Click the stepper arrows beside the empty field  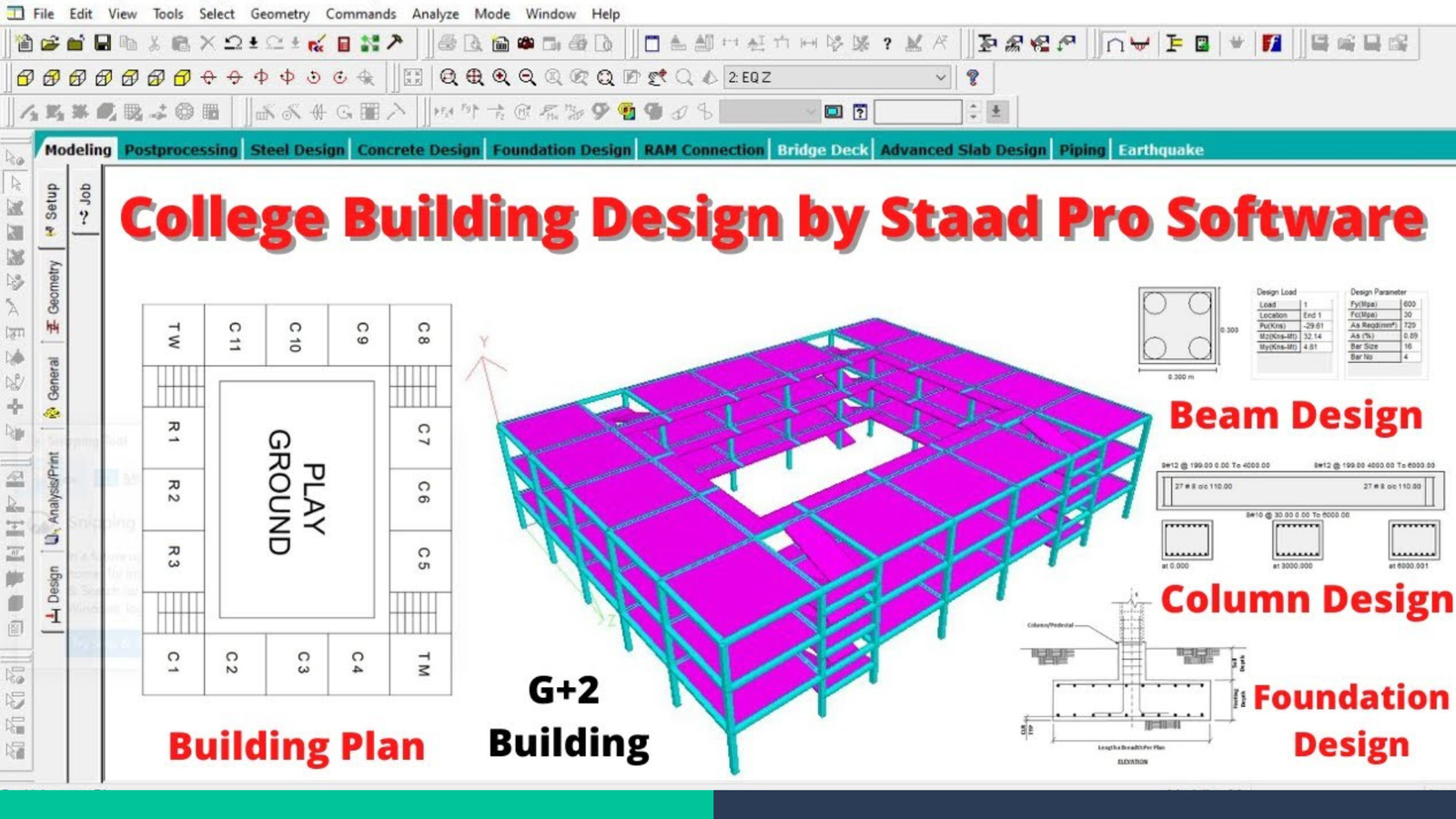974,112
